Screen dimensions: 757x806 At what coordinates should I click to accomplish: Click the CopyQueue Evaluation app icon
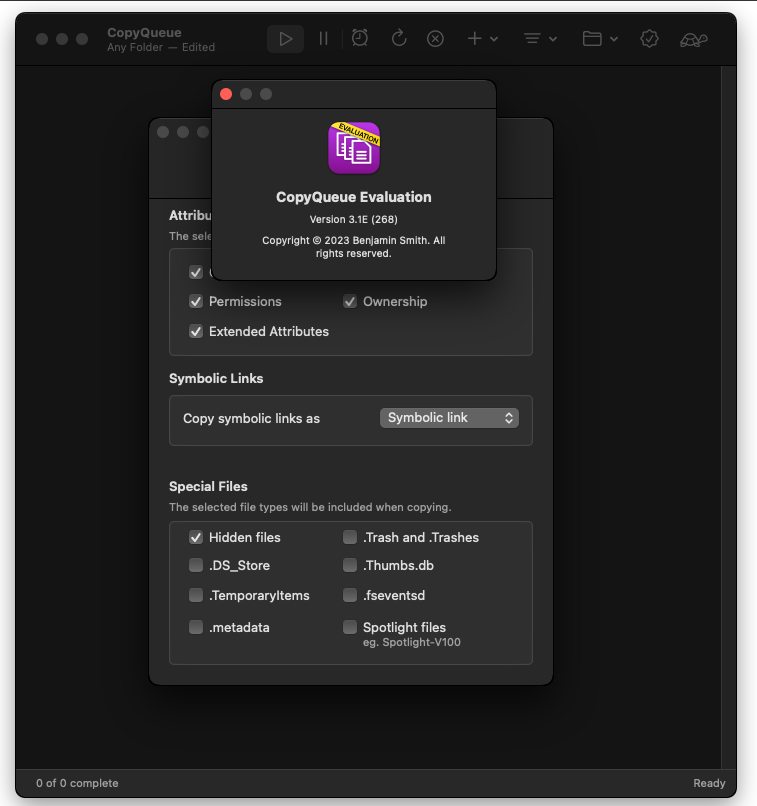[354, 147]
